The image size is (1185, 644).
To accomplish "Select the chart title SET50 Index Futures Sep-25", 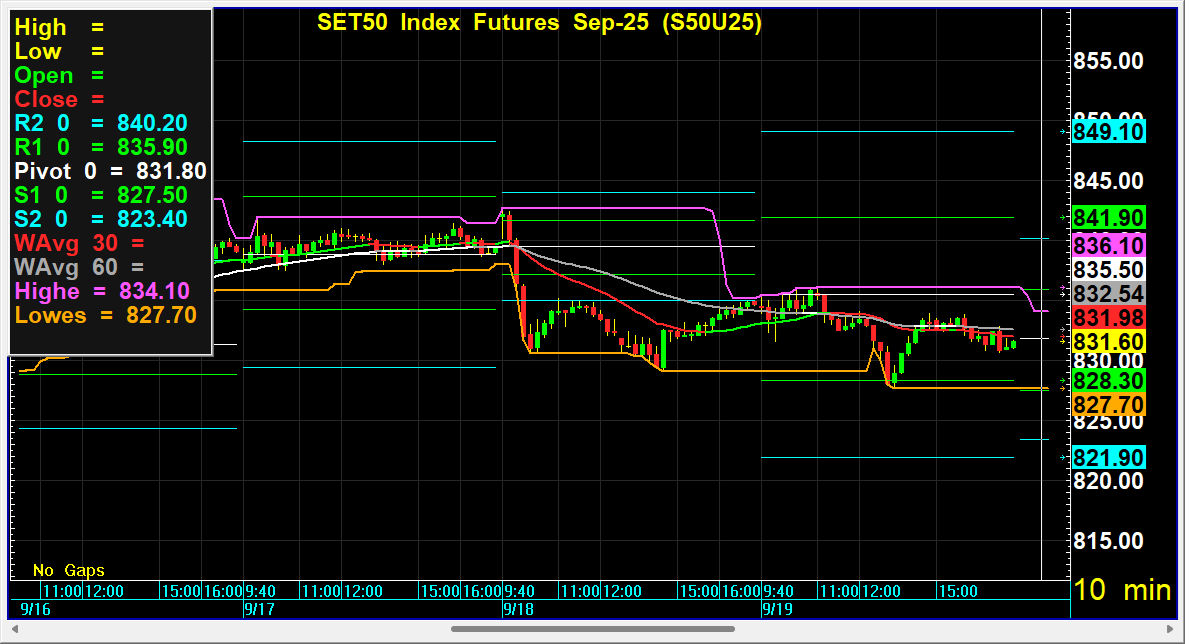I will click(539, 23).
